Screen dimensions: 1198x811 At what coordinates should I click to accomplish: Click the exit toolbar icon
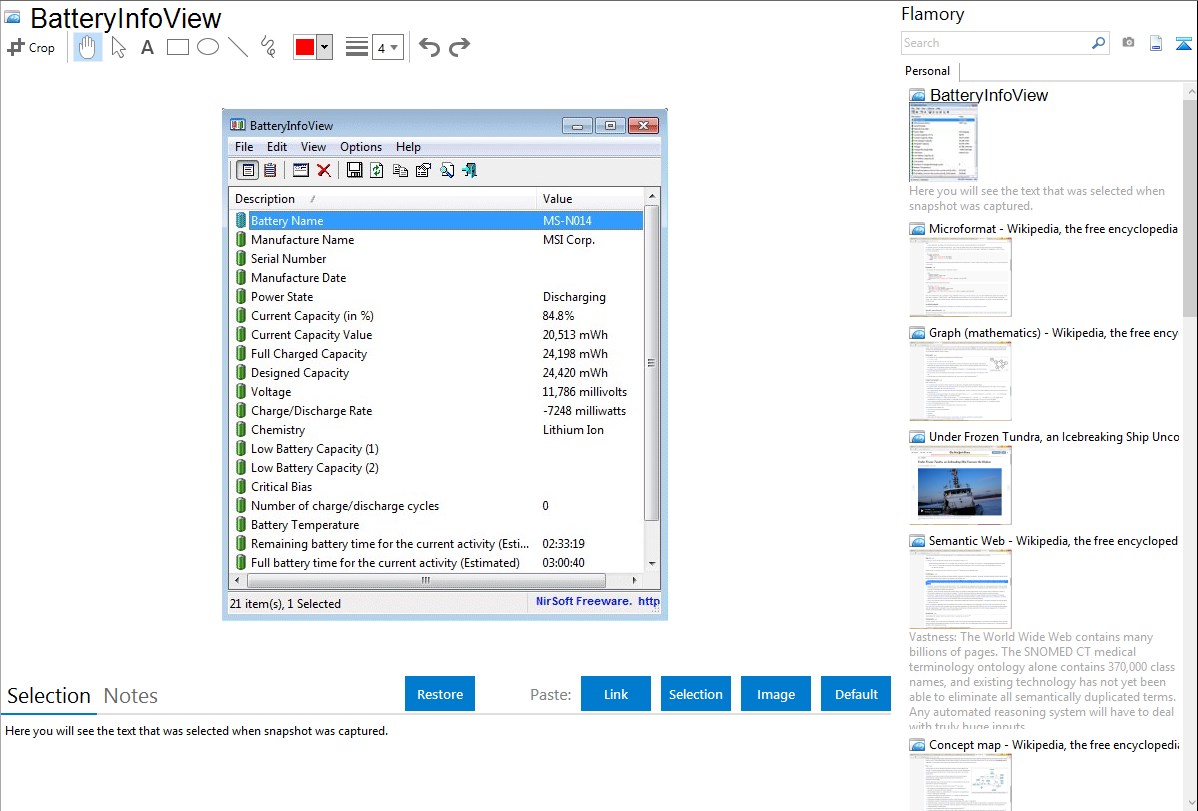pyautogui.click(x=470, y=170)
